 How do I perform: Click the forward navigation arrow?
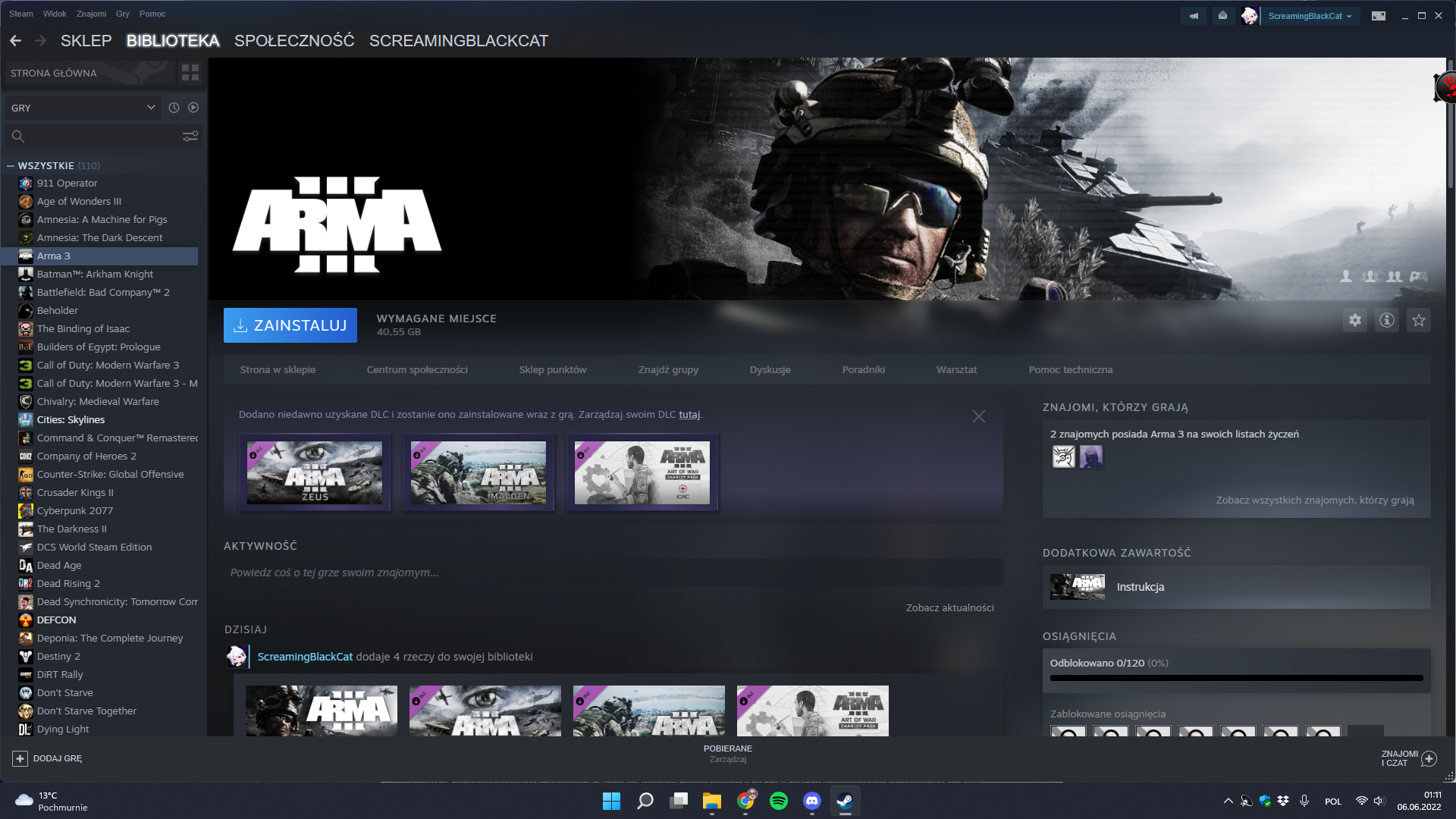click(41, 41)
